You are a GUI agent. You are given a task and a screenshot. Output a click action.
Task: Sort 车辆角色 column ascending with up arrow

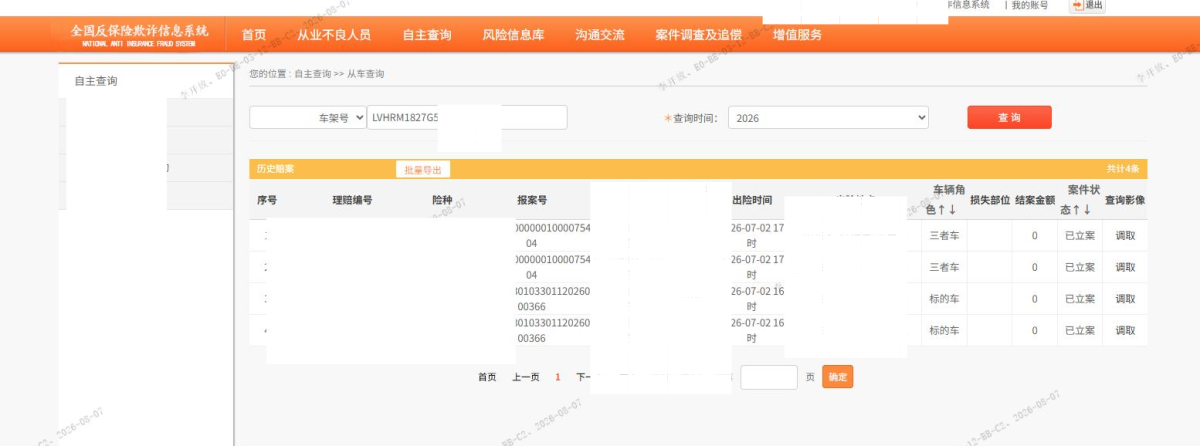click(x=942, y=210)
